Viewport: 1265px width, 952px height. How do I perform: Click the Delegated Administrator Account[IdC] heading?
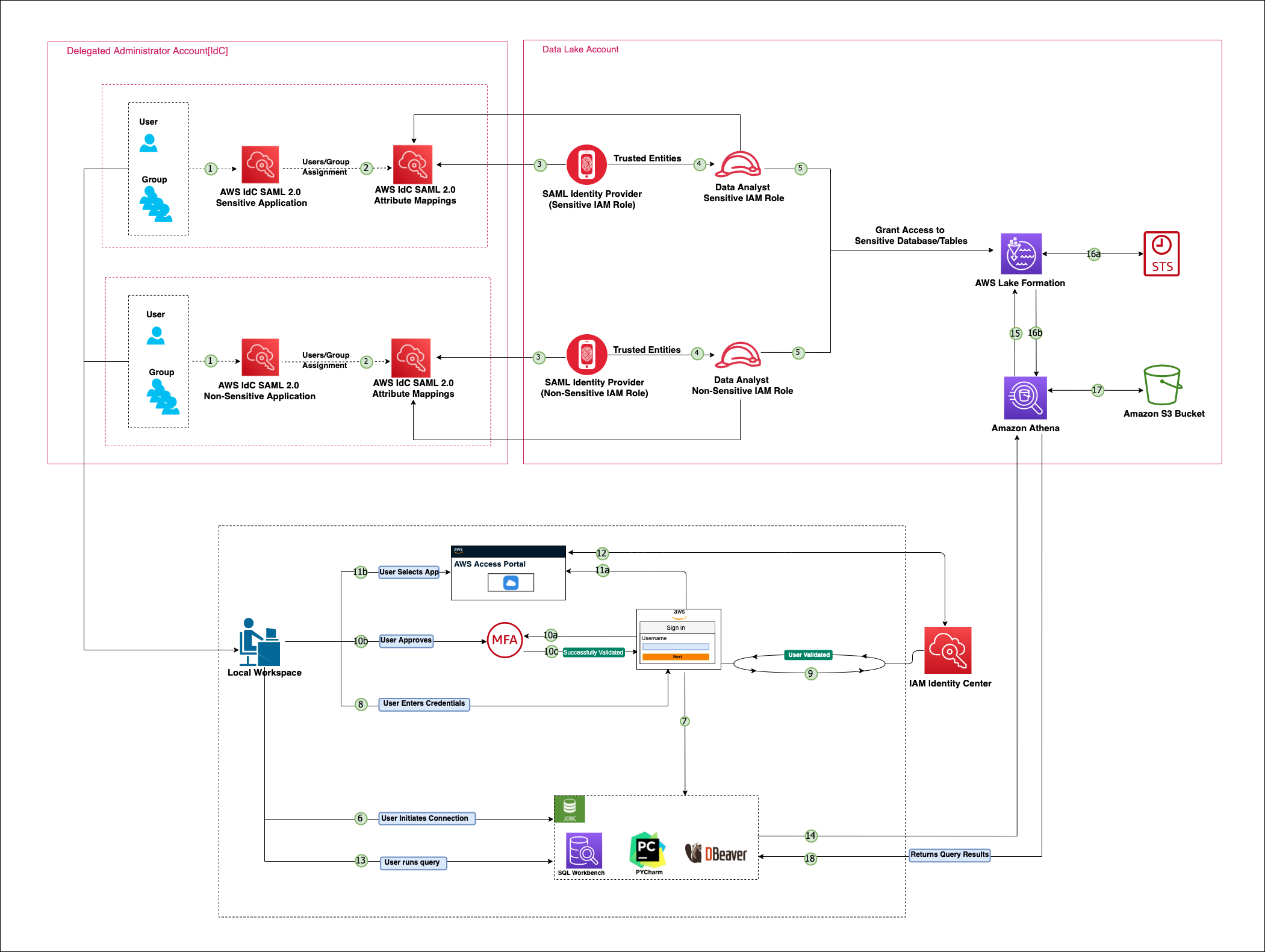click(x=148, y=51)
